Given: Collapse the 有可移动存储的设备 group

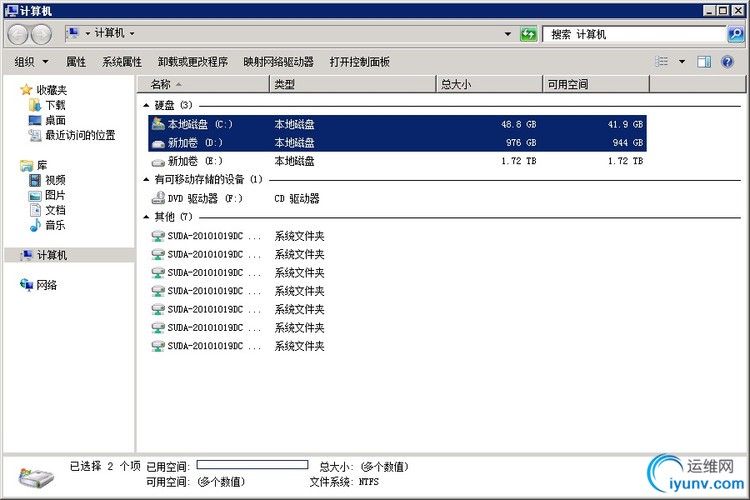Looking at the screenshot, I should click(x=146, y=179).
